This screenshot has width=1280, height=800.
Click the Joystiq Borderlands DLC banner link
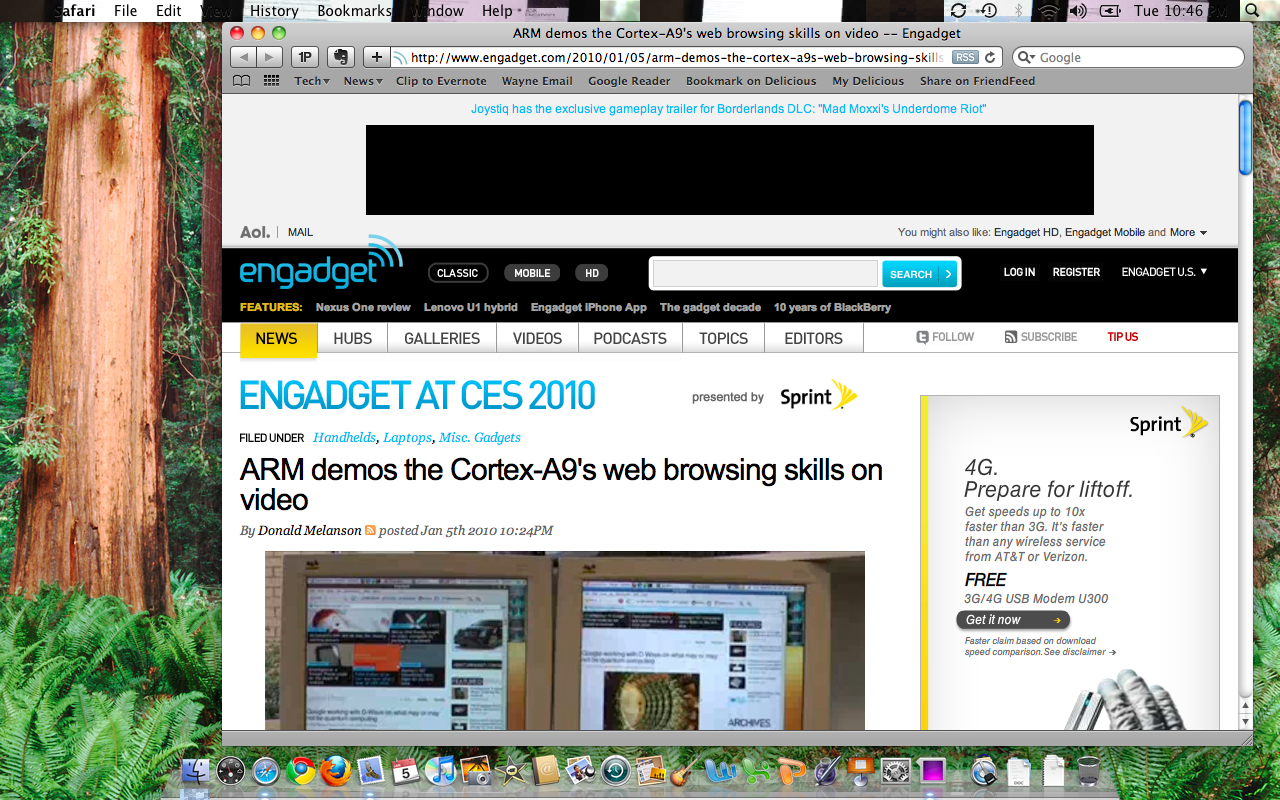click(x=728, y=108)
